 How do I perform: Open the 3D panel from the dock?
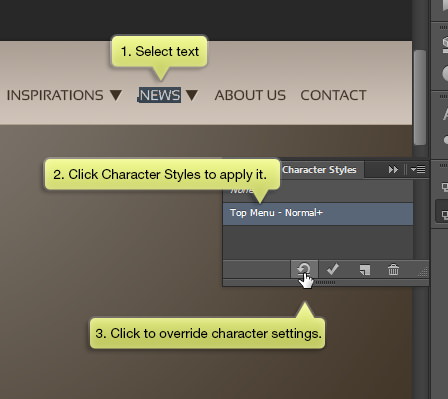[444, 44]
